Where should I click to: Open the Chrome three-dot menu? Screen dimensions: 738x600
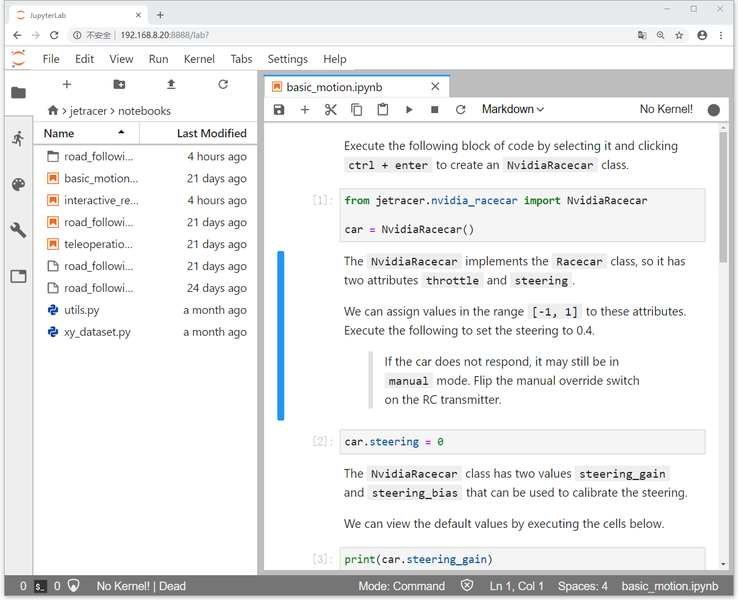coord(721,35)
